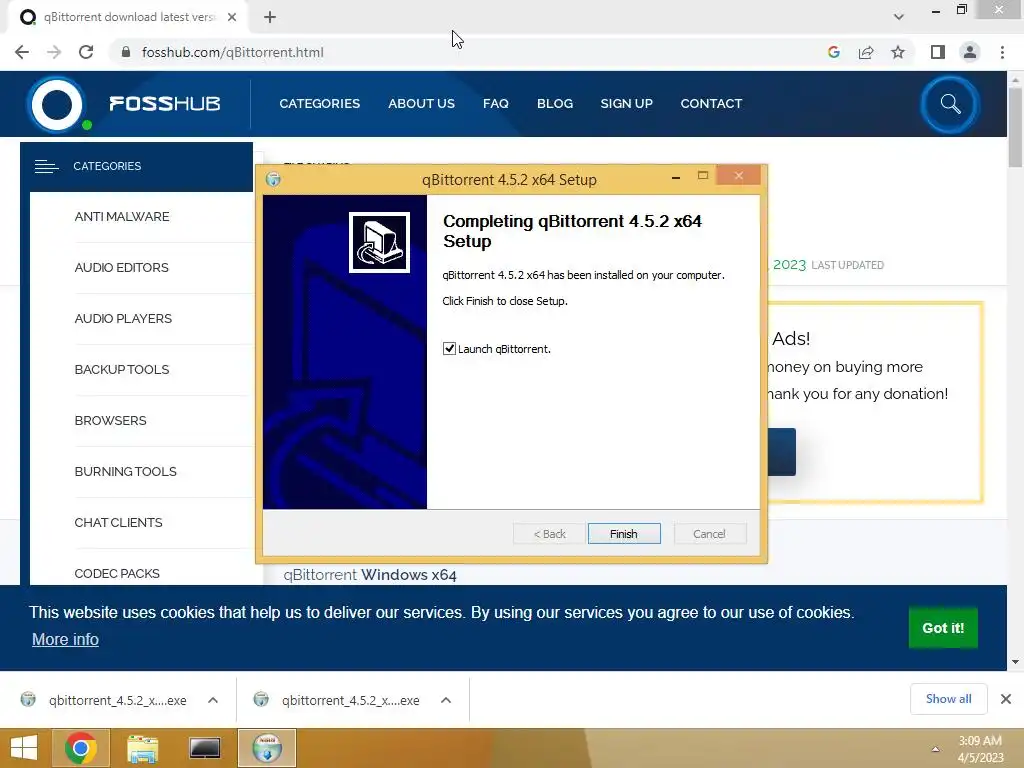
Task: Select Chat Clients category
Action: coord(118,522)
